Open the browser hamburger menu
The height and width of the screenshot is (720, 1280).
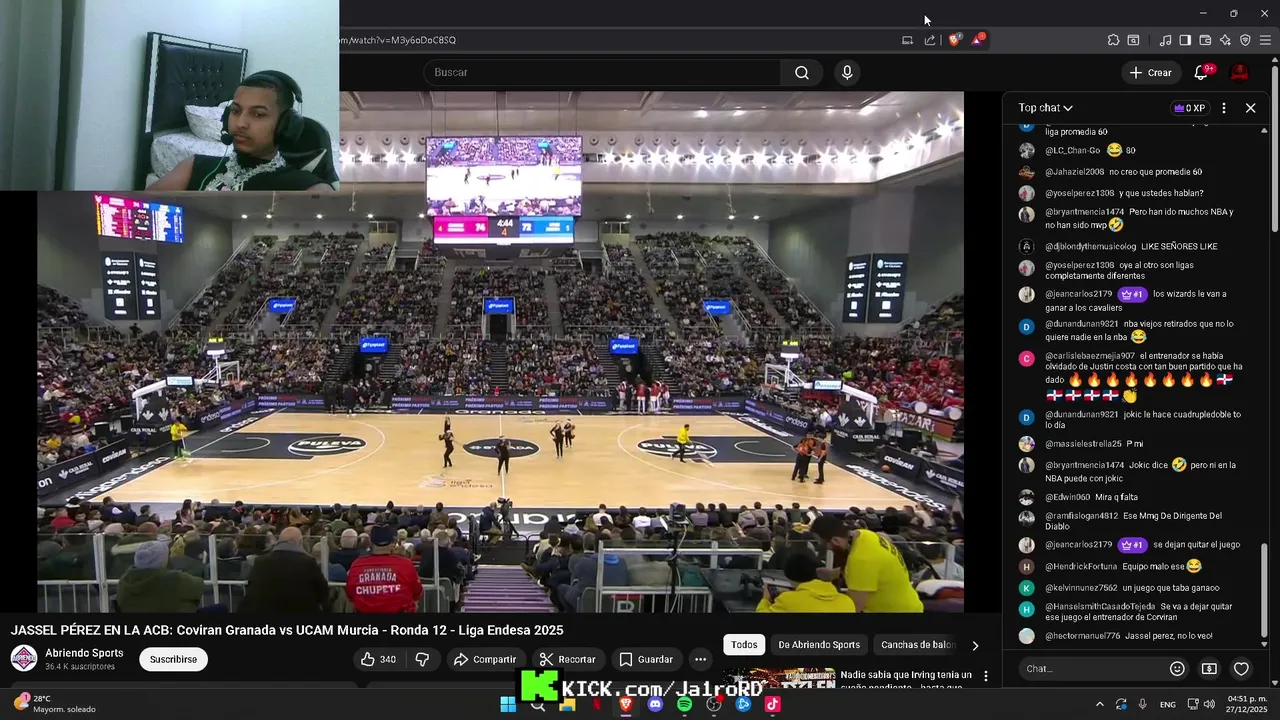[1266, 40]
